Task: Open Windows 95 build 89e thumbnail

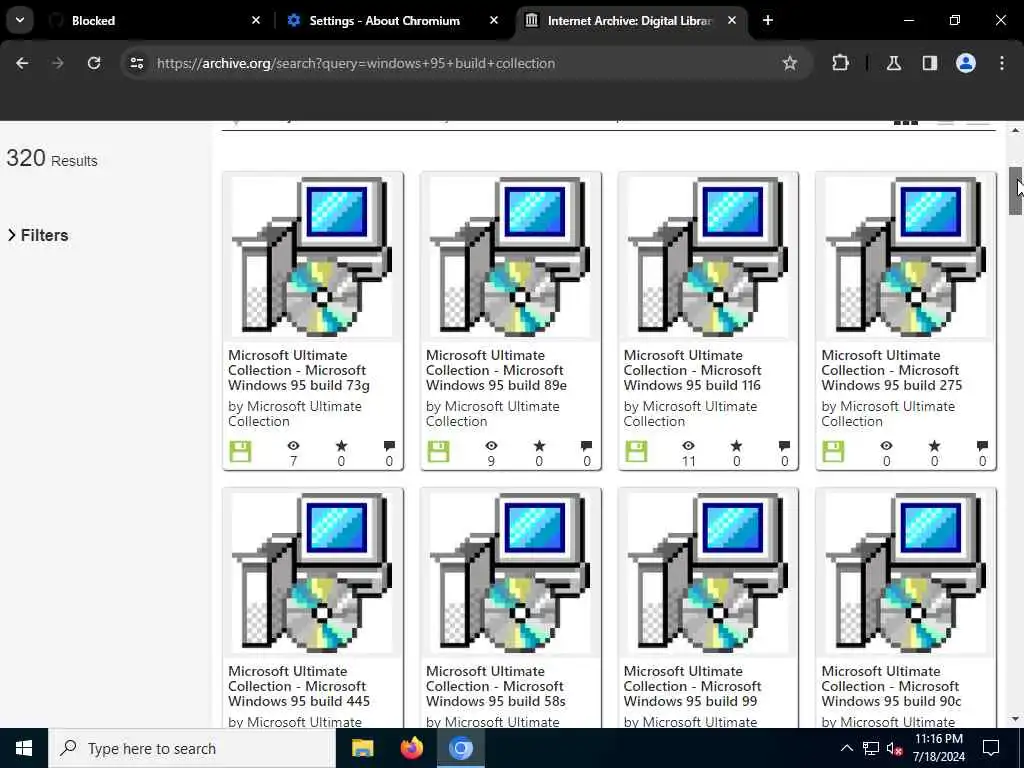Action: tap(511, 257)
